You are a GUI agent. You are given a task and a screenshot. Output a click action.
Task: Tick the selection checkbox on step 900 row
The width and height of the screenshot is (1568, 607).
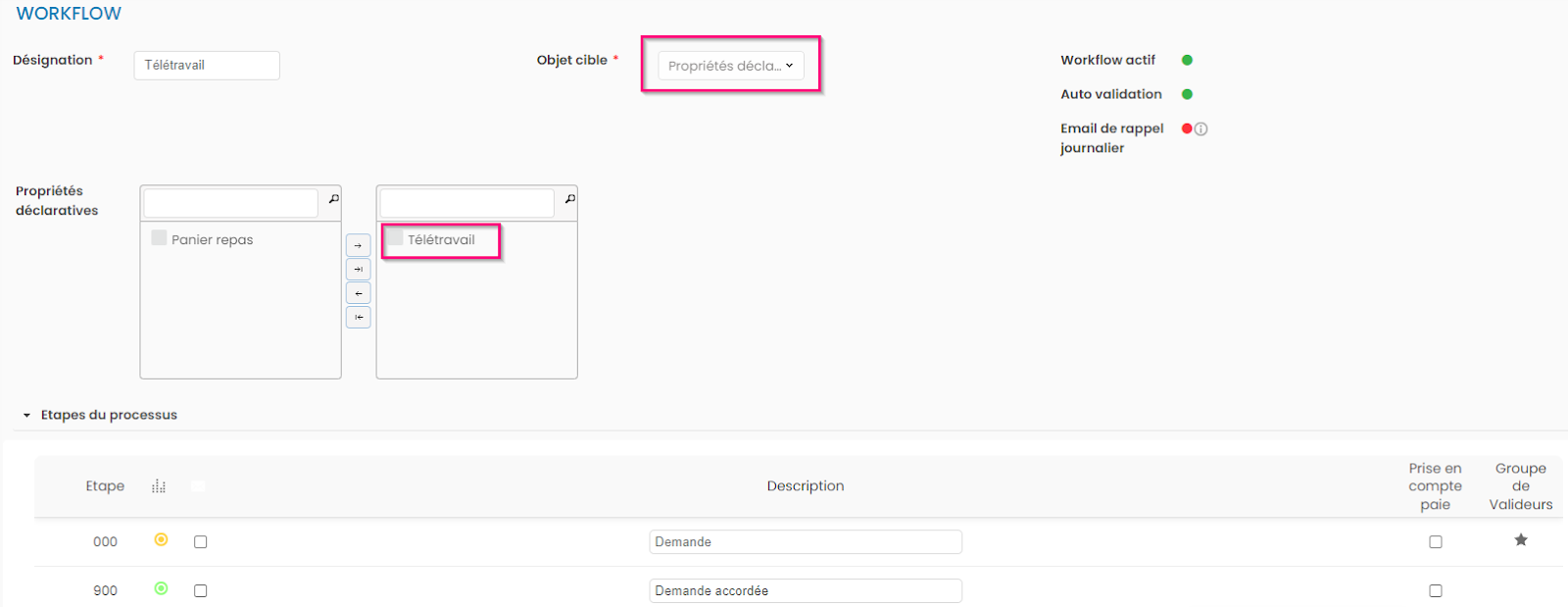point(201,591)
